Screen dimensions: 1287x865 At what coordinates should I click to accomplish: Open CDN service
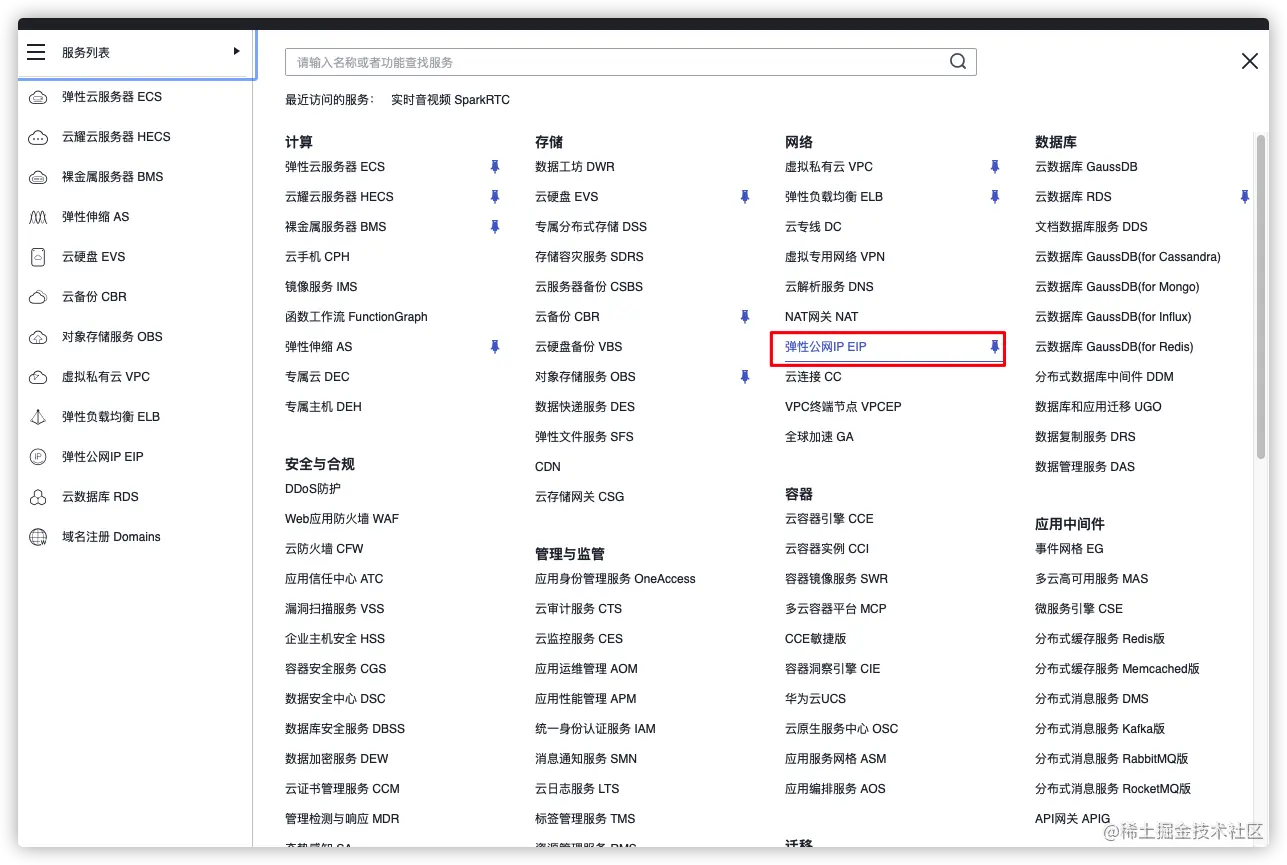coord(548,467)
